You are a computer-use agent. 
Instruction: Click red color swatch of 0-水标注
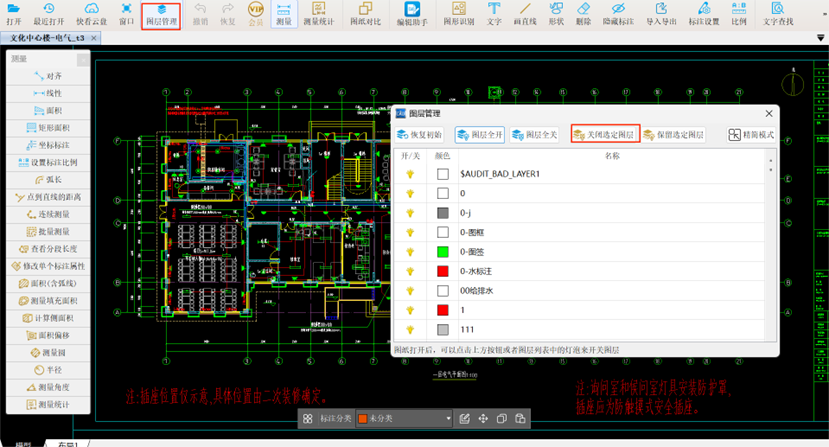tap(443, 271)
